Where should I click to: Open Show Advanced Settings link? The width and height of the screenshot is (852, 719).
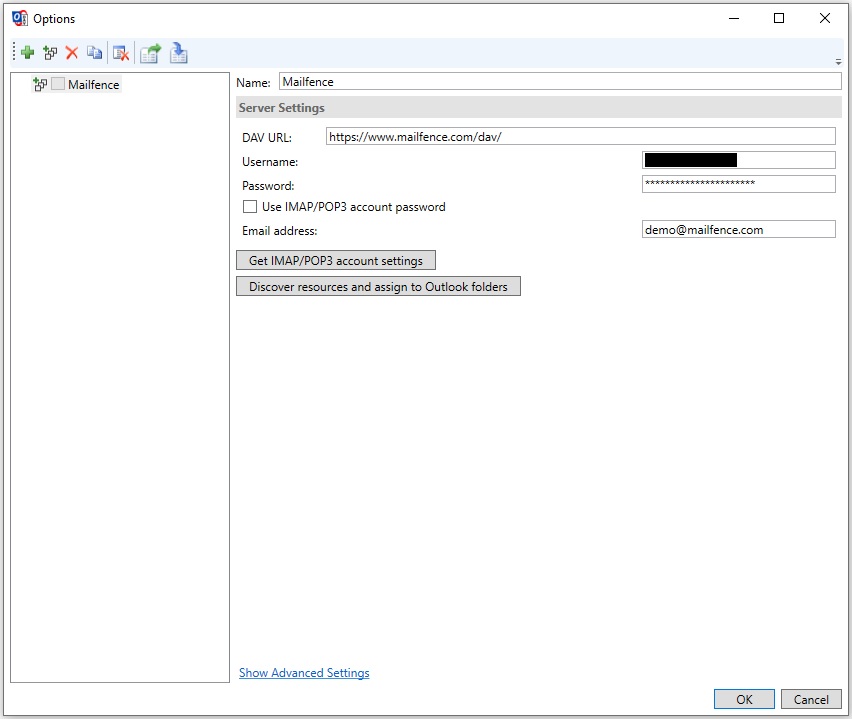pos(304,673)
